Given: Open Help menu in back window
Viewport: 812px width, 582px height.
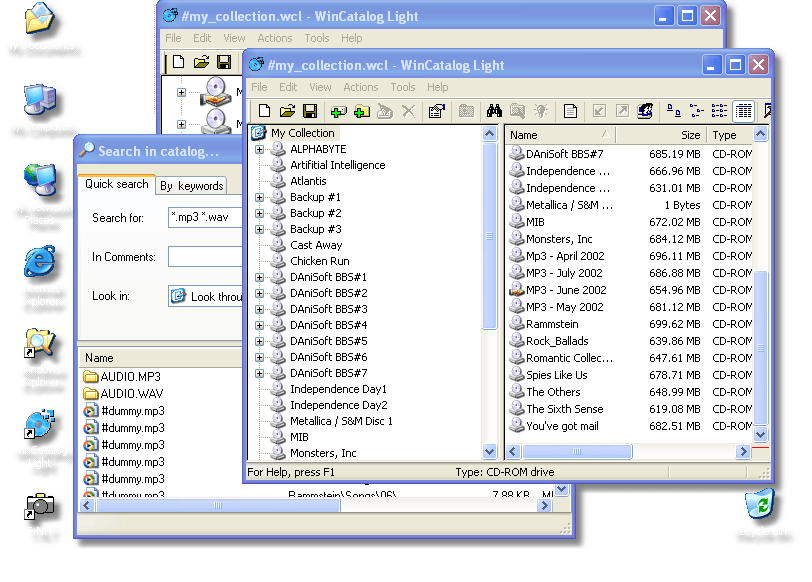Looking at the screenshot, I should [x=351, y=38].
